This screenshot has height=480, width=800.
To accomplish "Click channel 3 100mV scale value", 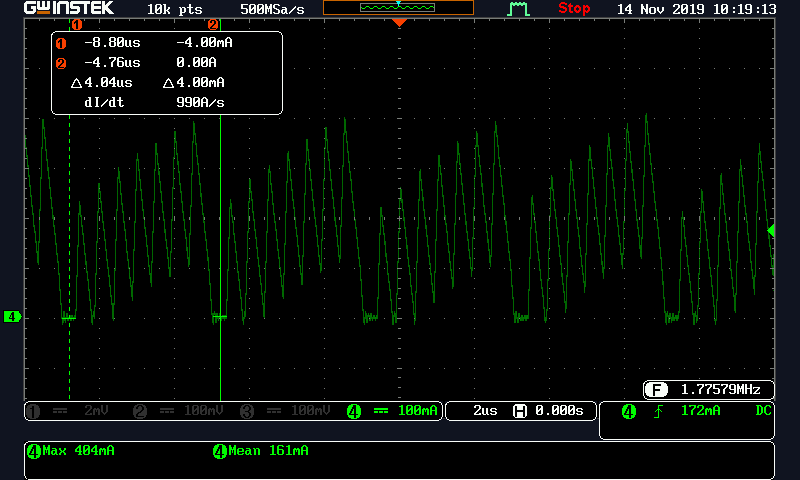I will click(x=311, y=411).
